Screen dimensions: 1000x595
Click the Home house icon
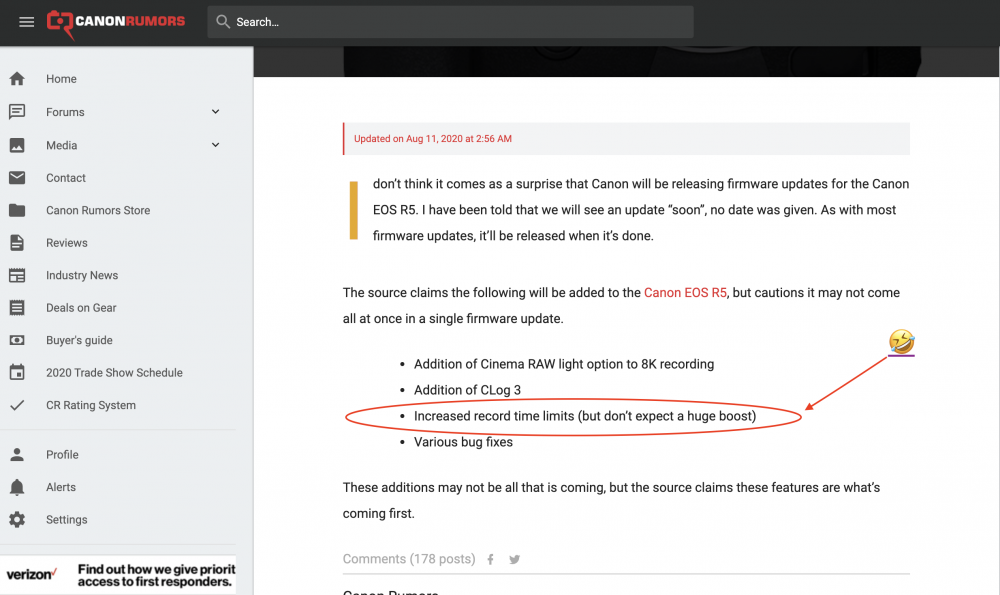click(x=17, y=79)
